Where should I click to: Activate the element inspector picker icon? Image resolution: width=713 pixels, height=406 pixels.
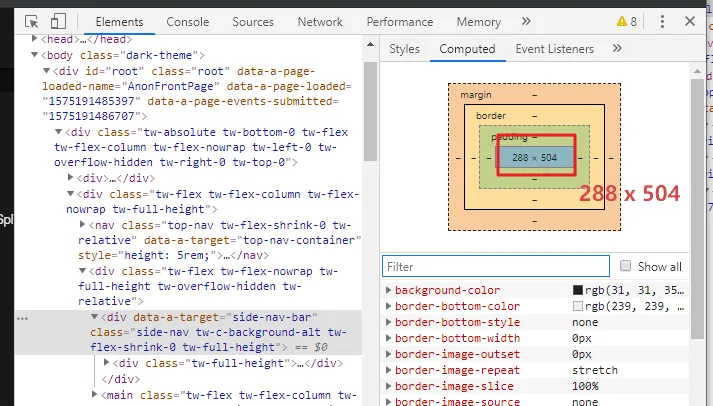click(31, 21)
